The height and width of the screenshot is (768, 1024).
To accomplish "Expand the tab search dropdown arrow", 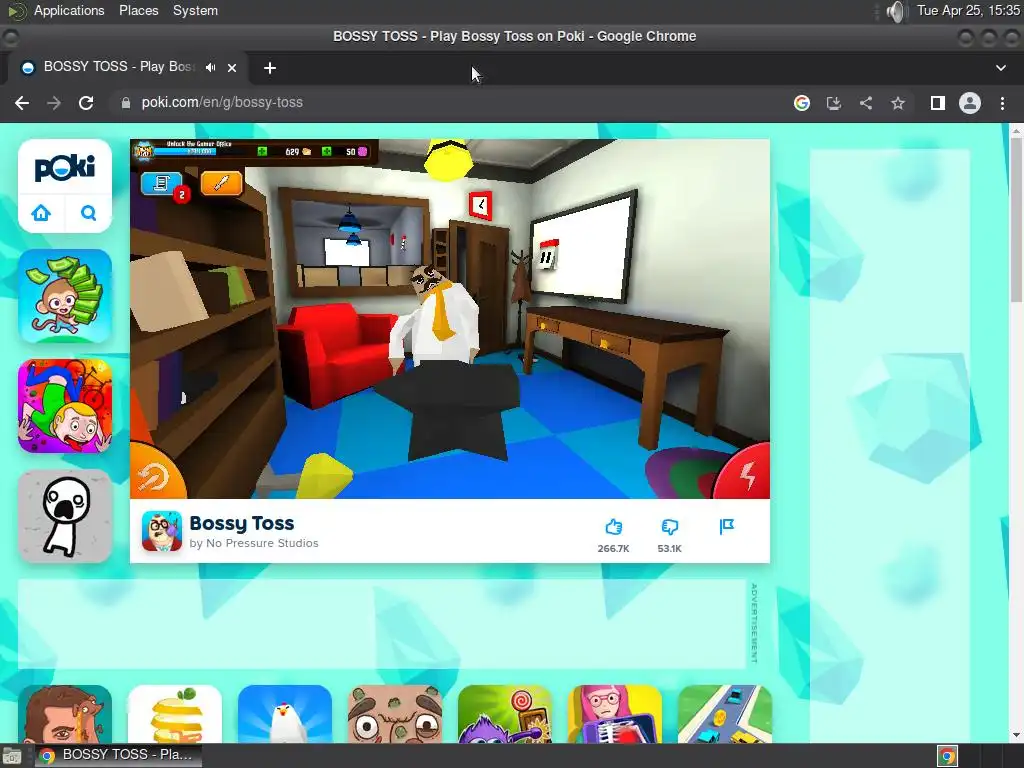I will [x=1000, y=68].
